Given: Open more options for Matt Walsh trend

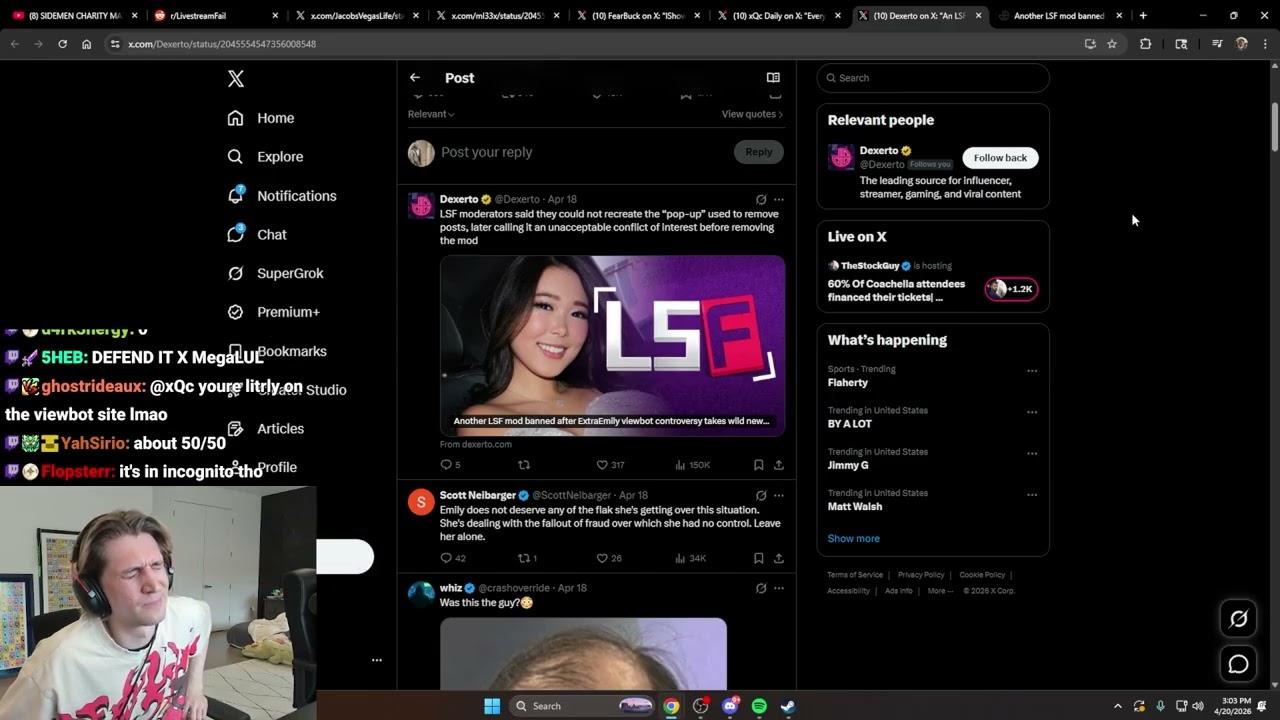Looking at the screenshot, I should click(x=1032, y=495).
